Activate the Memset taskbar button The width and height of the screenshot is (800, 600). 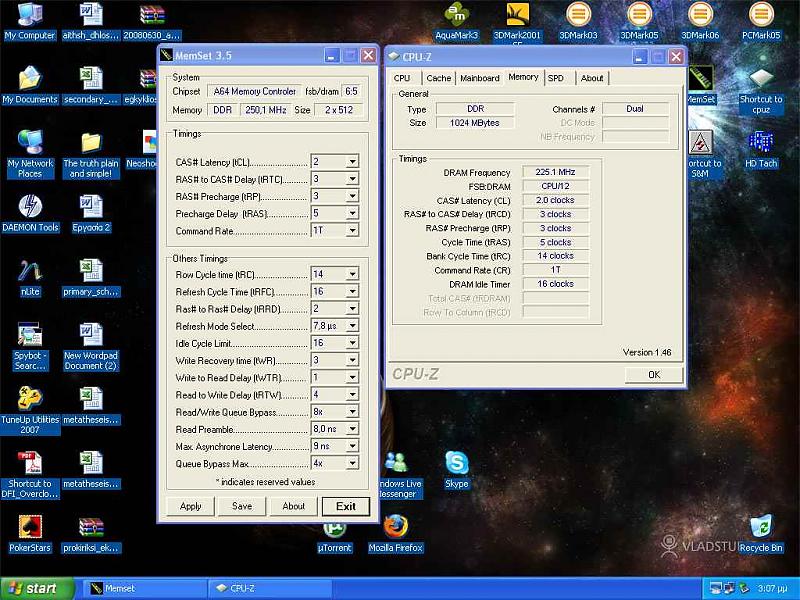click(x=145, y=589)
